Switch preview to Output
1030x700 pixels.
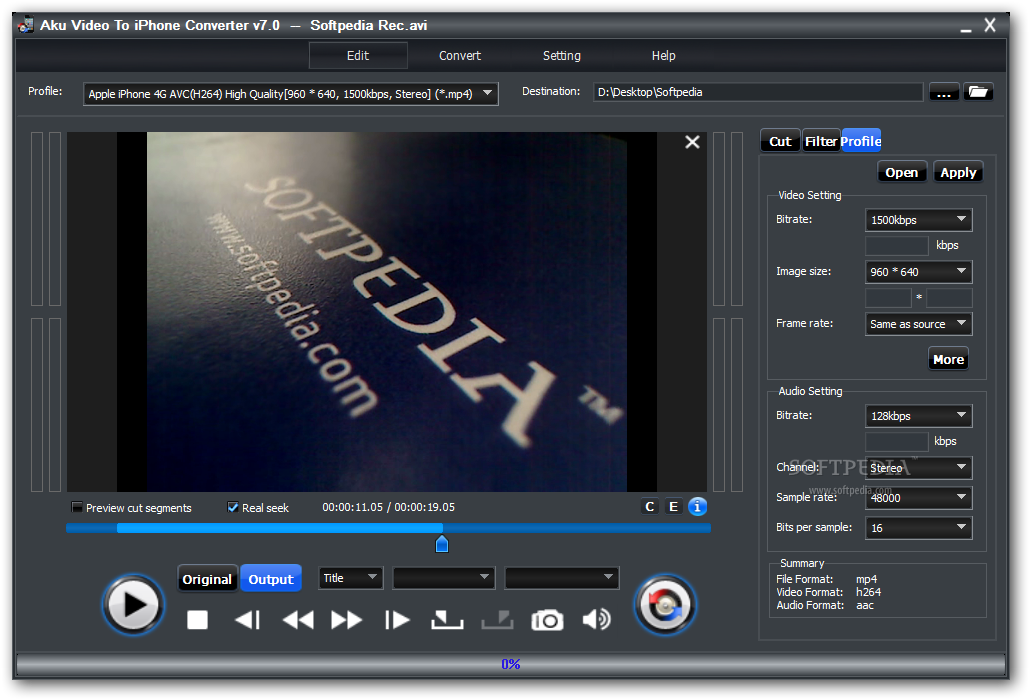pos(271,579)
